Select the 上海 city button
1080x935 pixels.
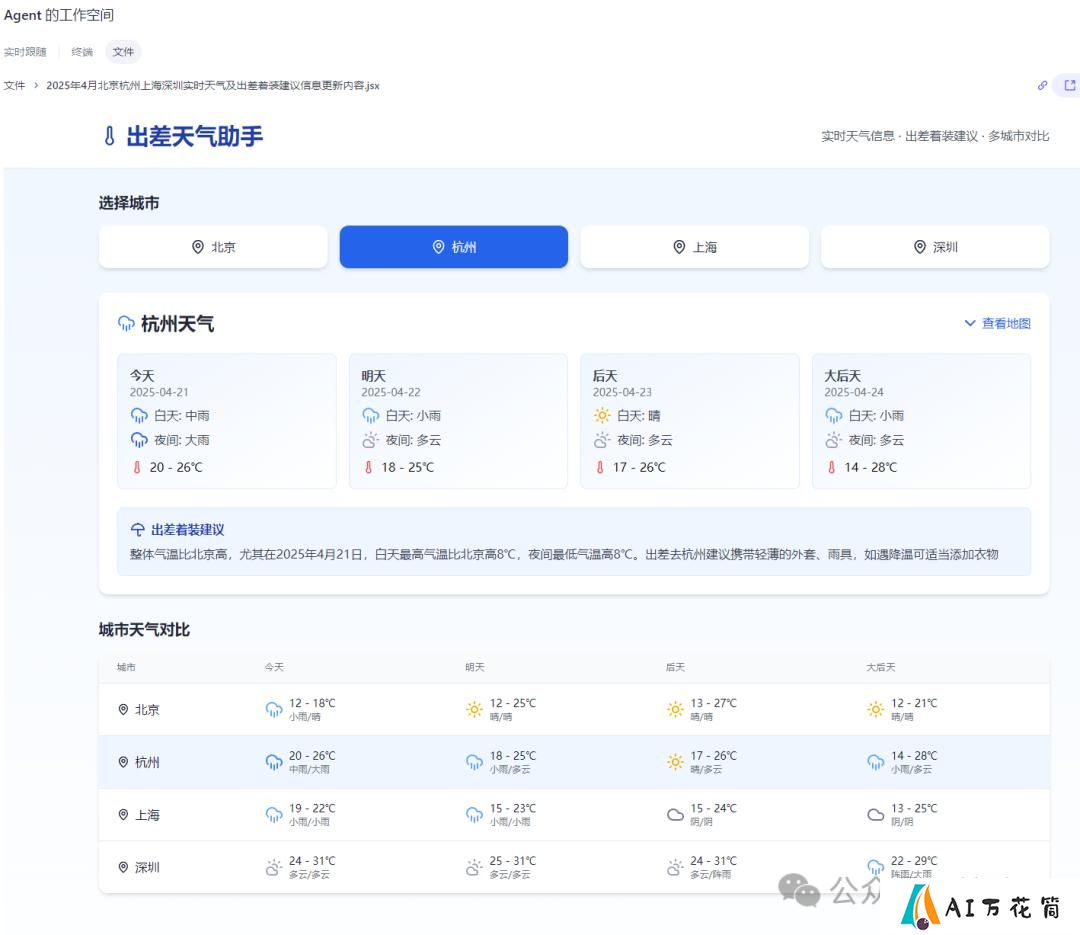[694, 247]
